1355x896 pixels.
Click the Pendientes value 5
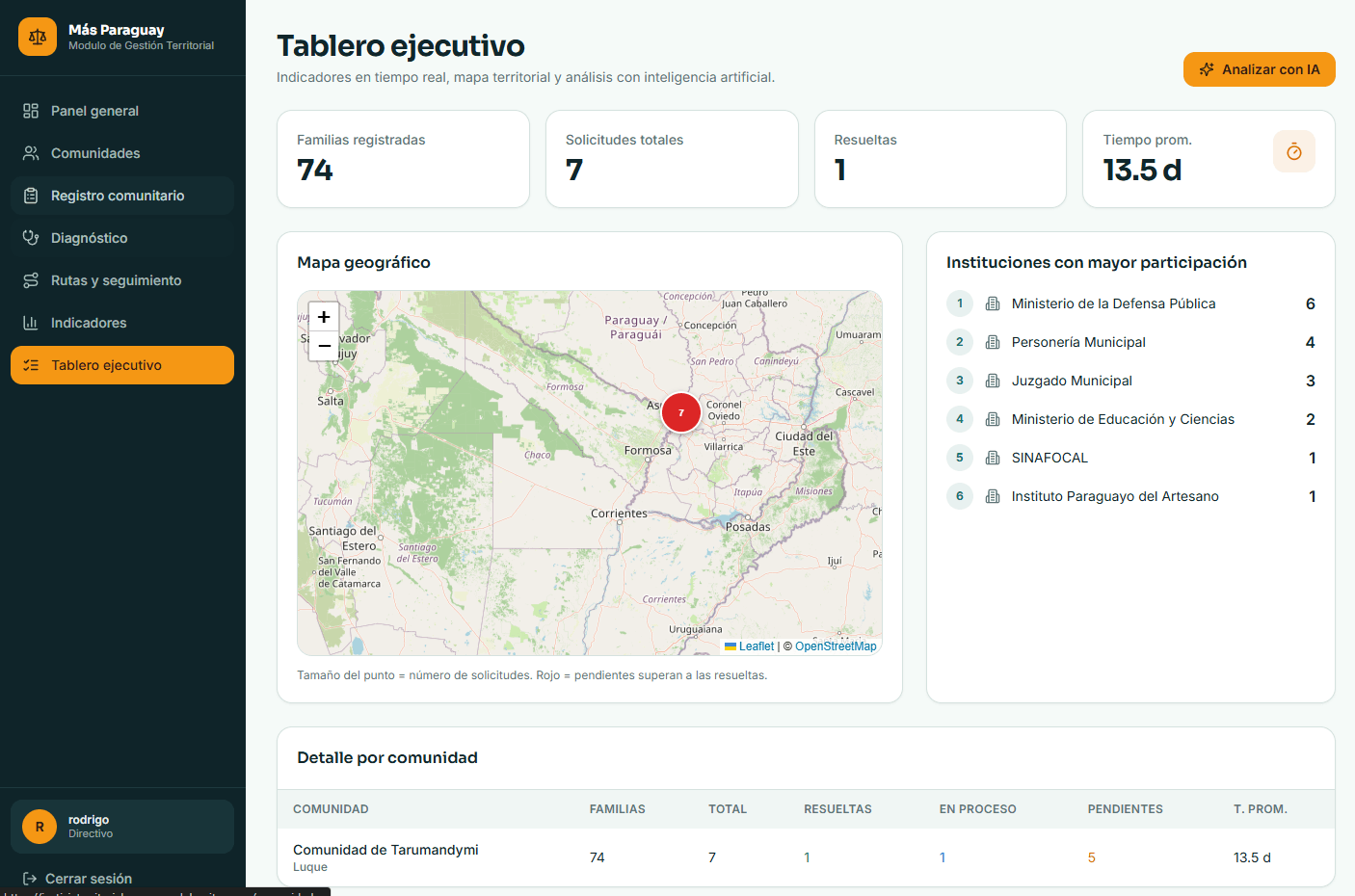pos(1092,857)
